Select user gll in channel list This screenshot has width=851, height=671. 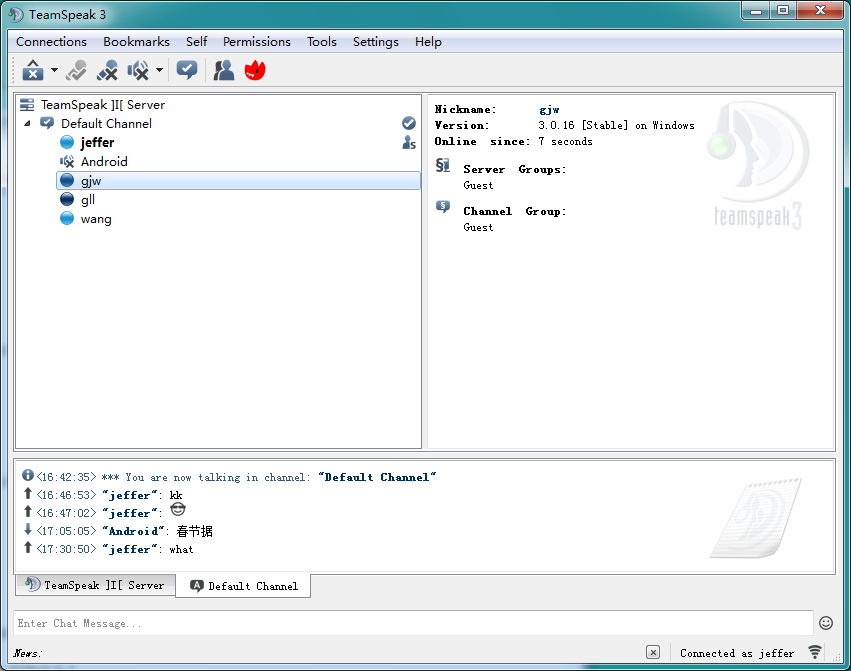88,200
